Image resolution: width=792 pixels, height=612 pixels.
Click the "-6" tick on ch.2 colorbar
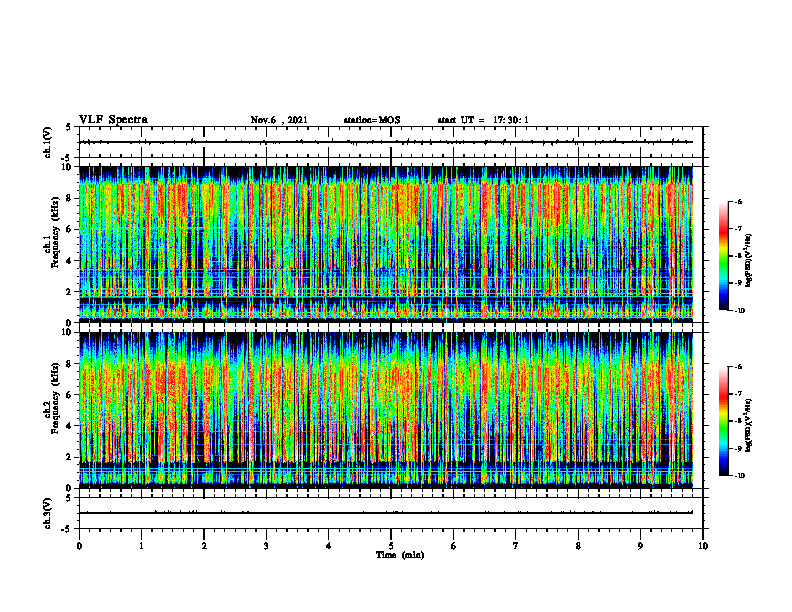738,367
